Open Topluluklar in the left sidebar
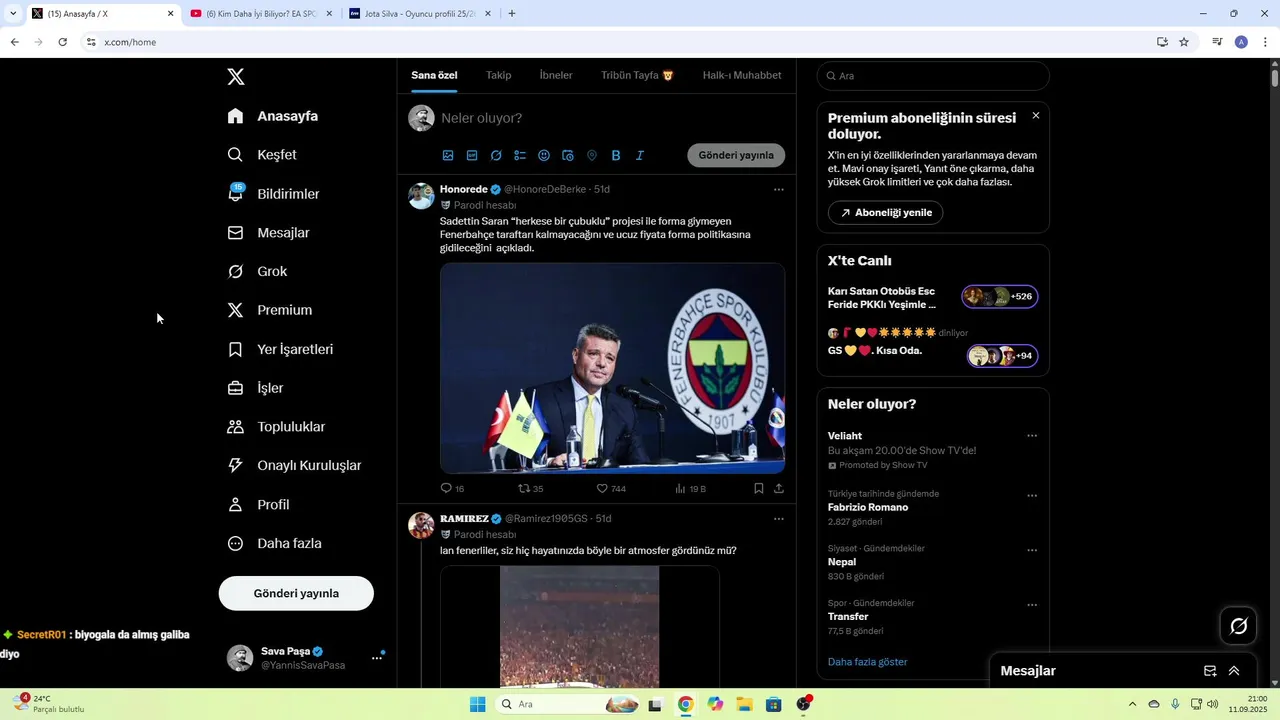This screenshot has height=720, width=1280. [277, 427]
